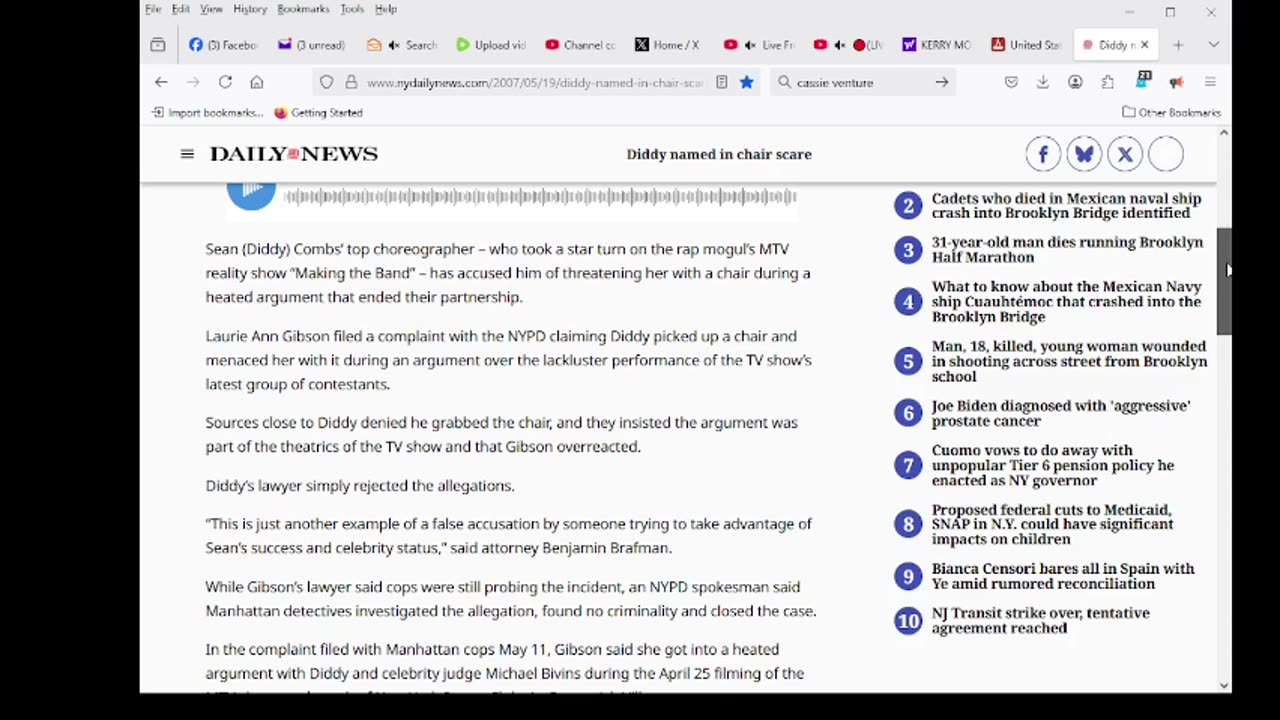
Task: Click the extension icon with badge count
Action: point(1143,80)
